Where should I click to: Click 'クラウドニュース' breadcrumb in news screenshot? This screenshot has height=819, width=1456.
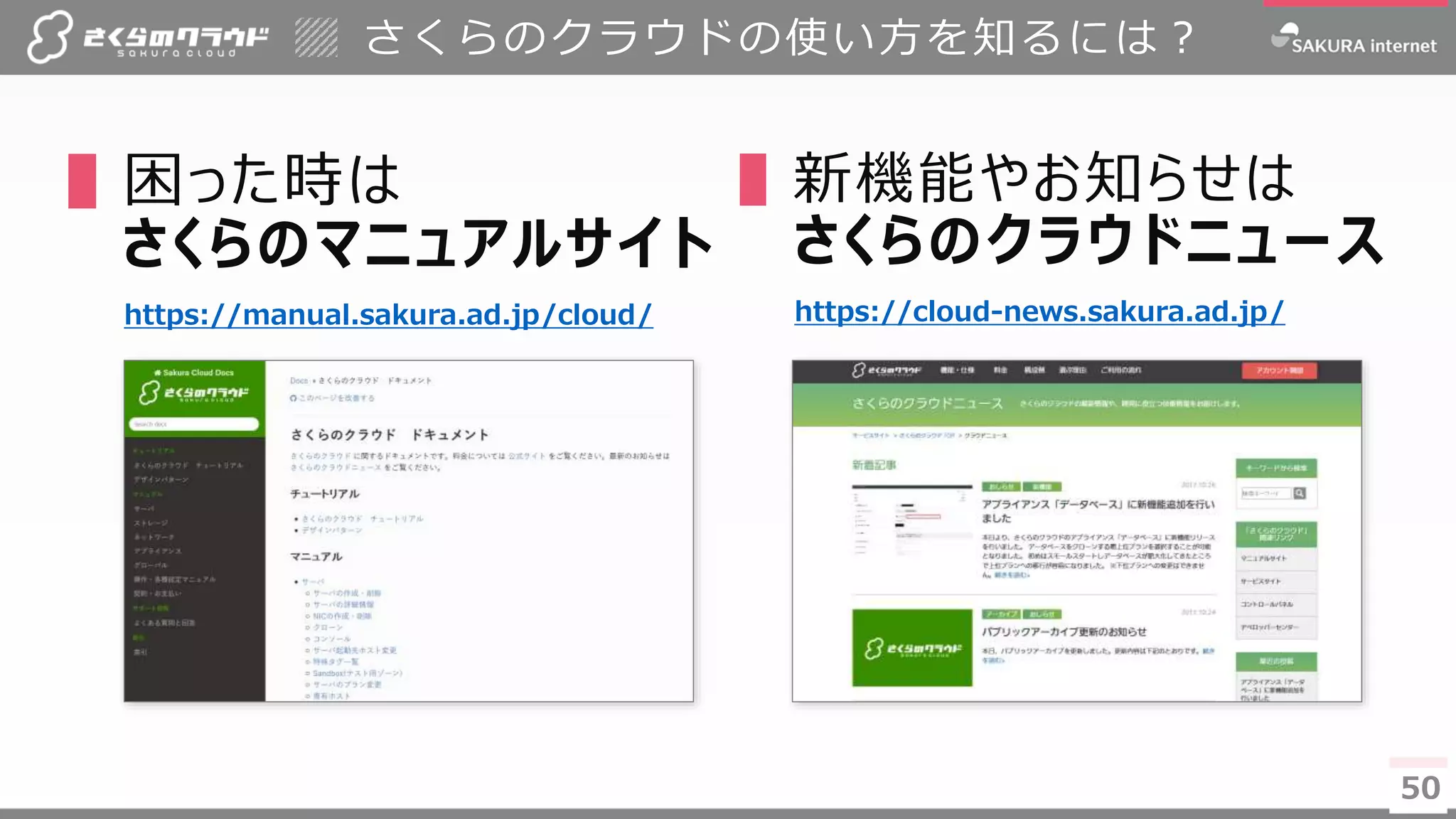(x=985, y=436)
